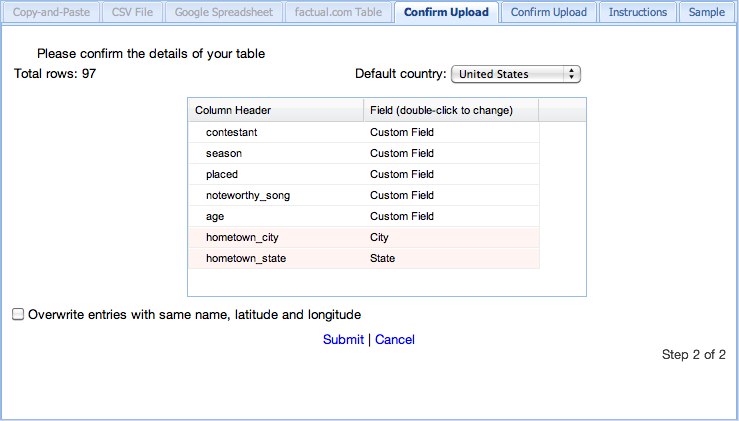Select the age column row
The height and width of the screenshot is (421, 739).
(363, 216)
